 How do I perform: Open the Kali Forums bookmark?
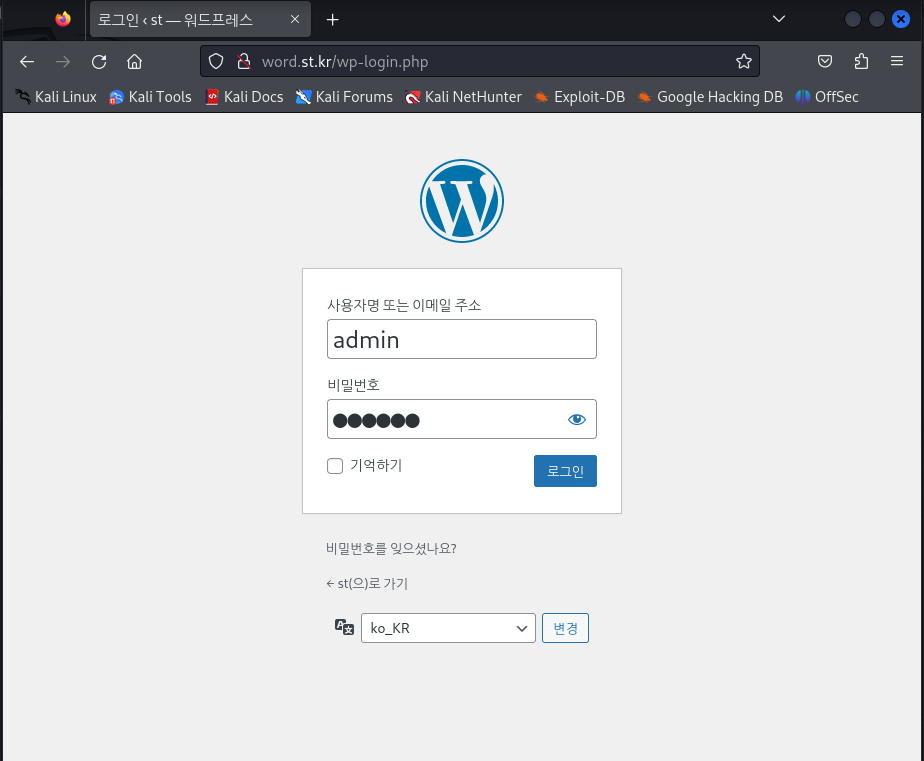pos(344,97)
